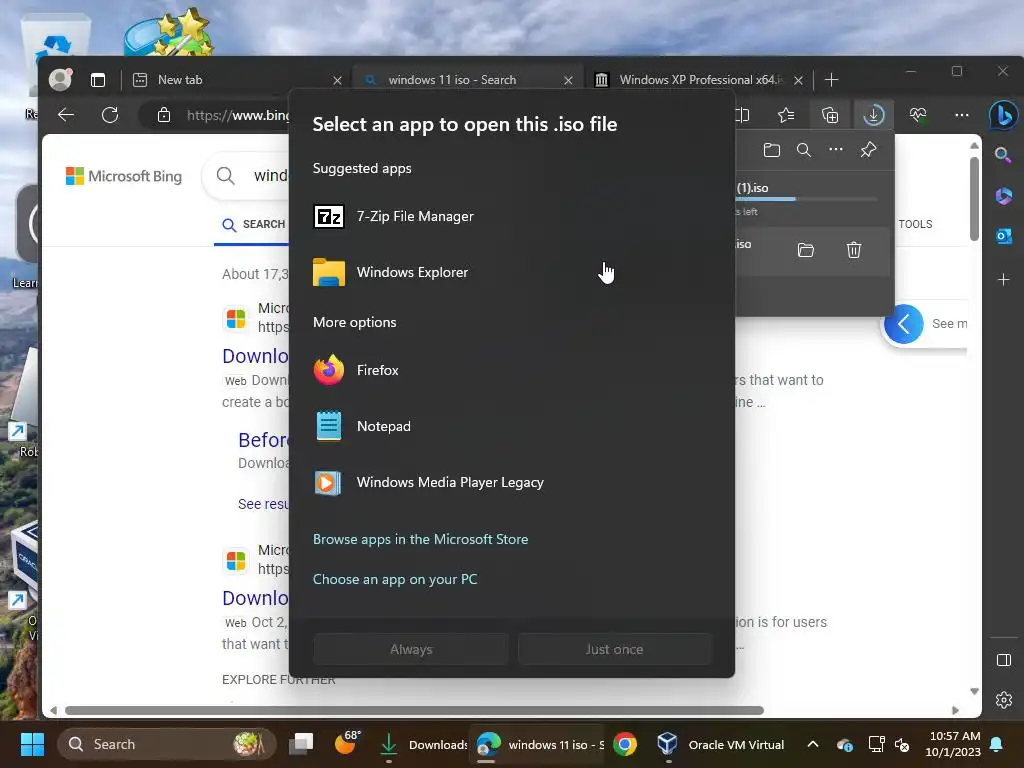Select Firefox from More options
This screenshot has width=1024, height=768.
pyautogui.click(x=511, y=370)
